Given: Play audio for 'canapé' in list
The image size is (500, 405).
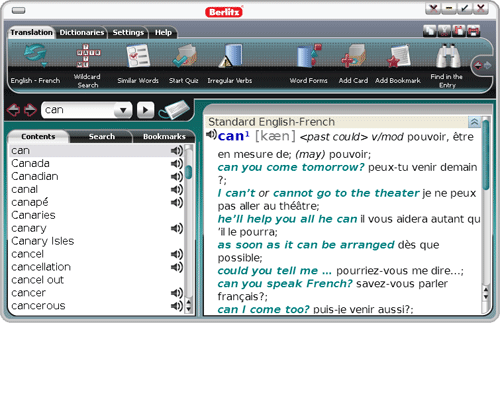Looking at the screenshot, I should [x=177, y=202].
